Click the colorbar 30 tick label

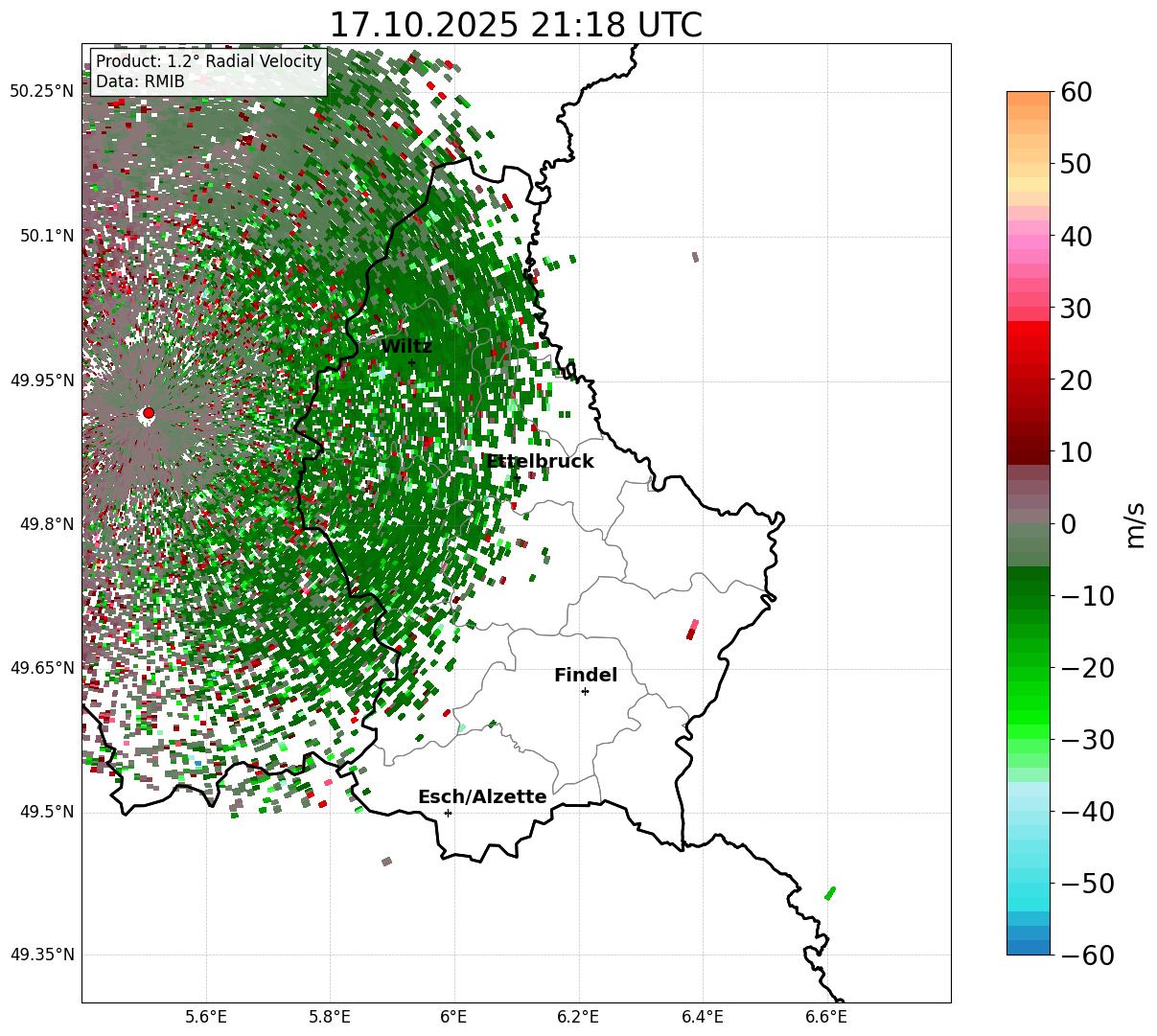pyautogui.click(x=1076, y=309)
